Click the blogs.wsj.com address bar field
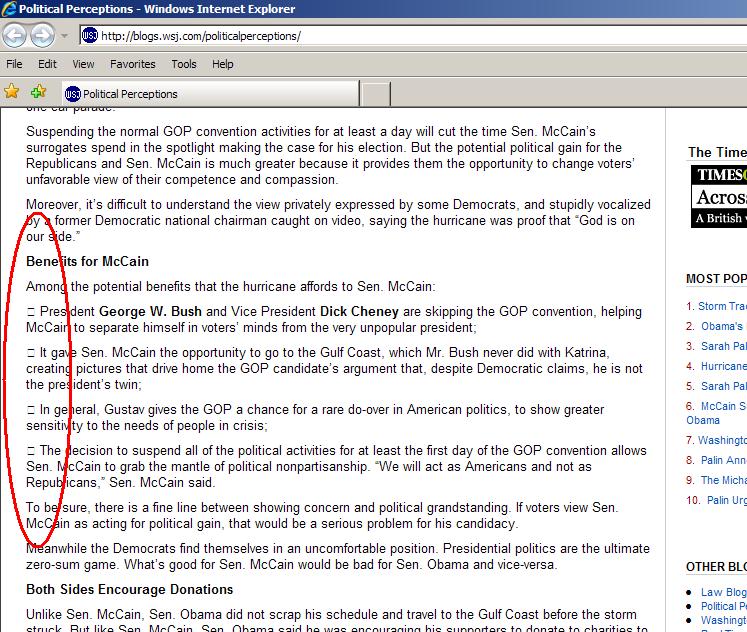 pos(413,36)
